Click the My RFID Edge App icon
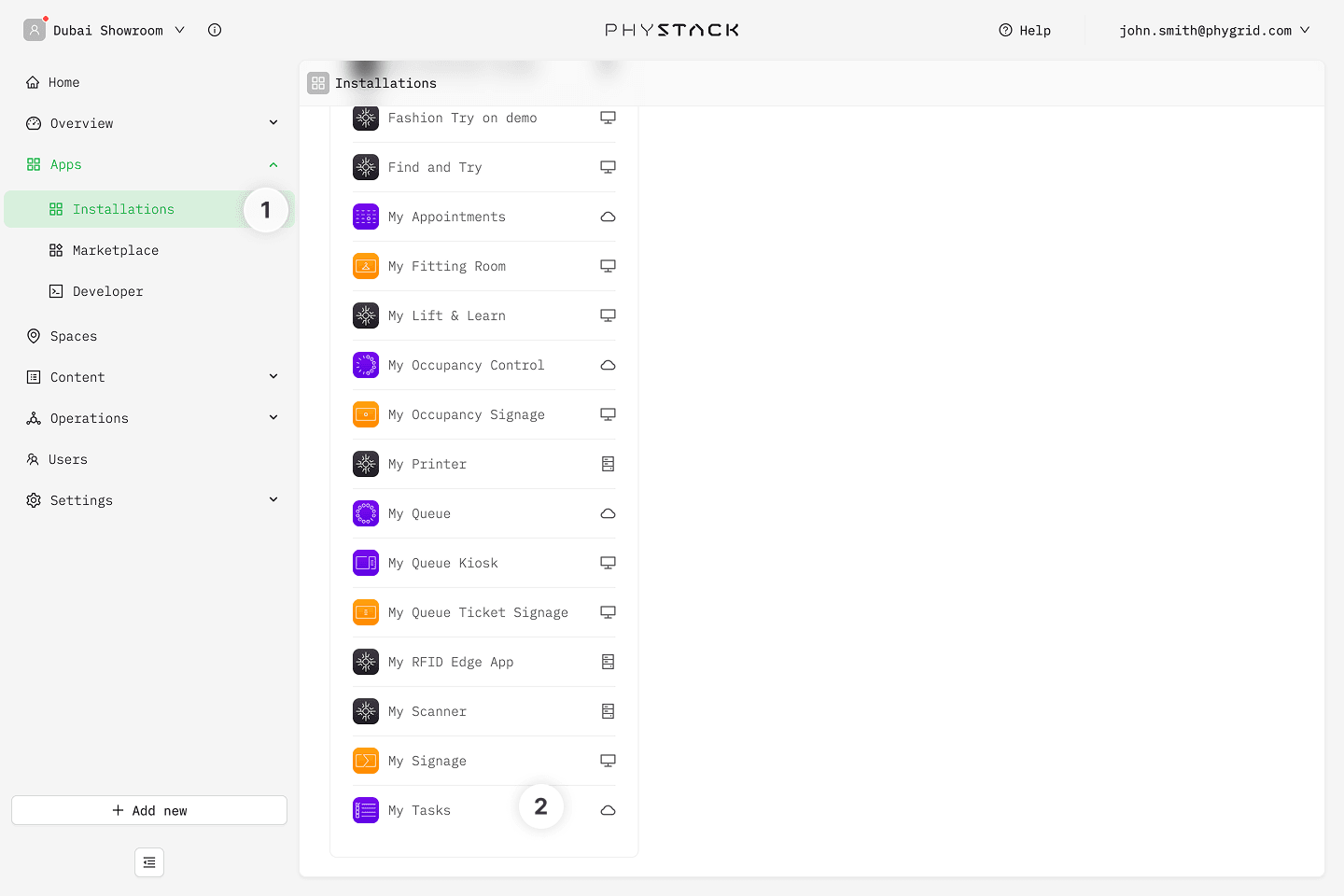This screenshot has width=1344, height=896. (366, 662)
